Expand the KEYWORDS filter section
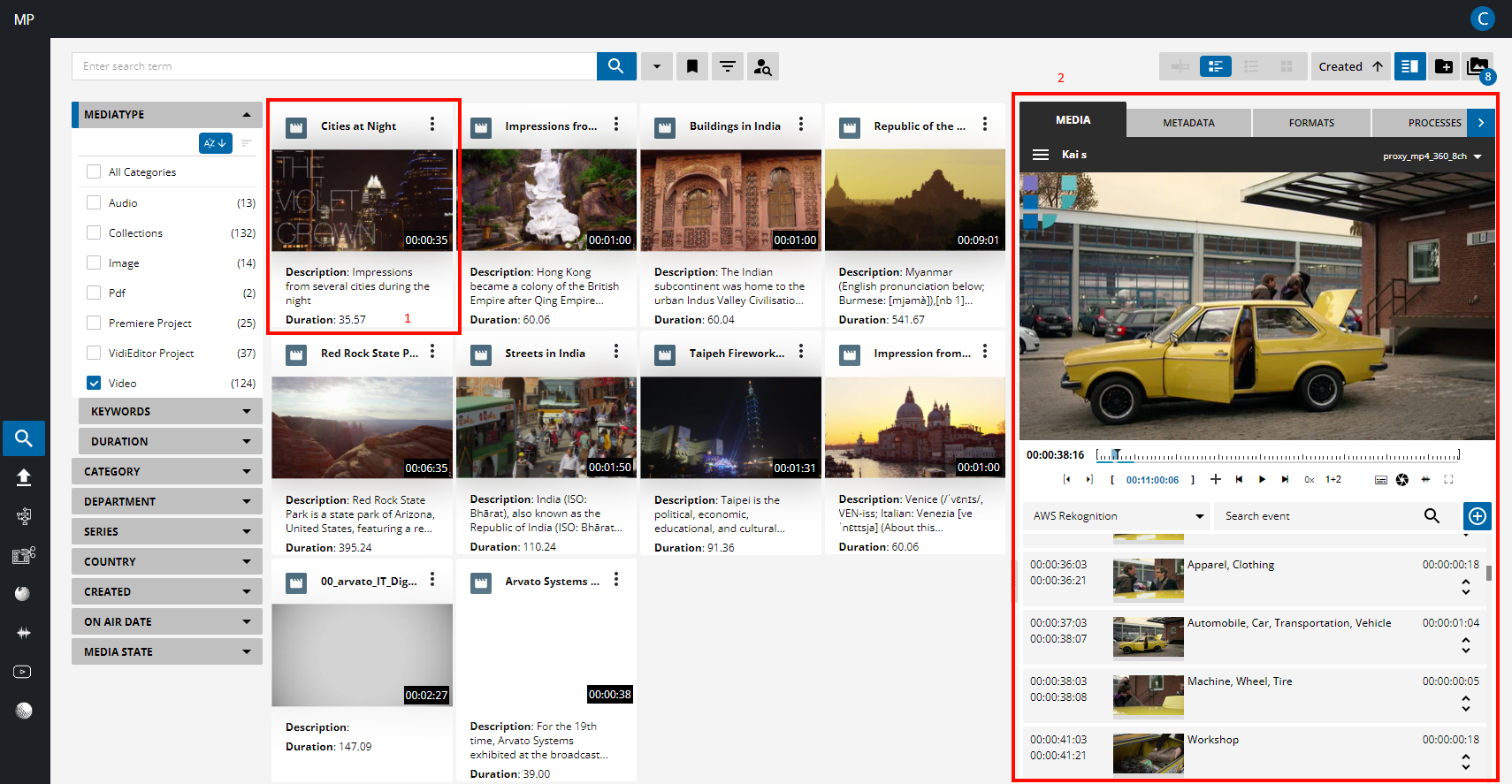 tap(170, 411)
